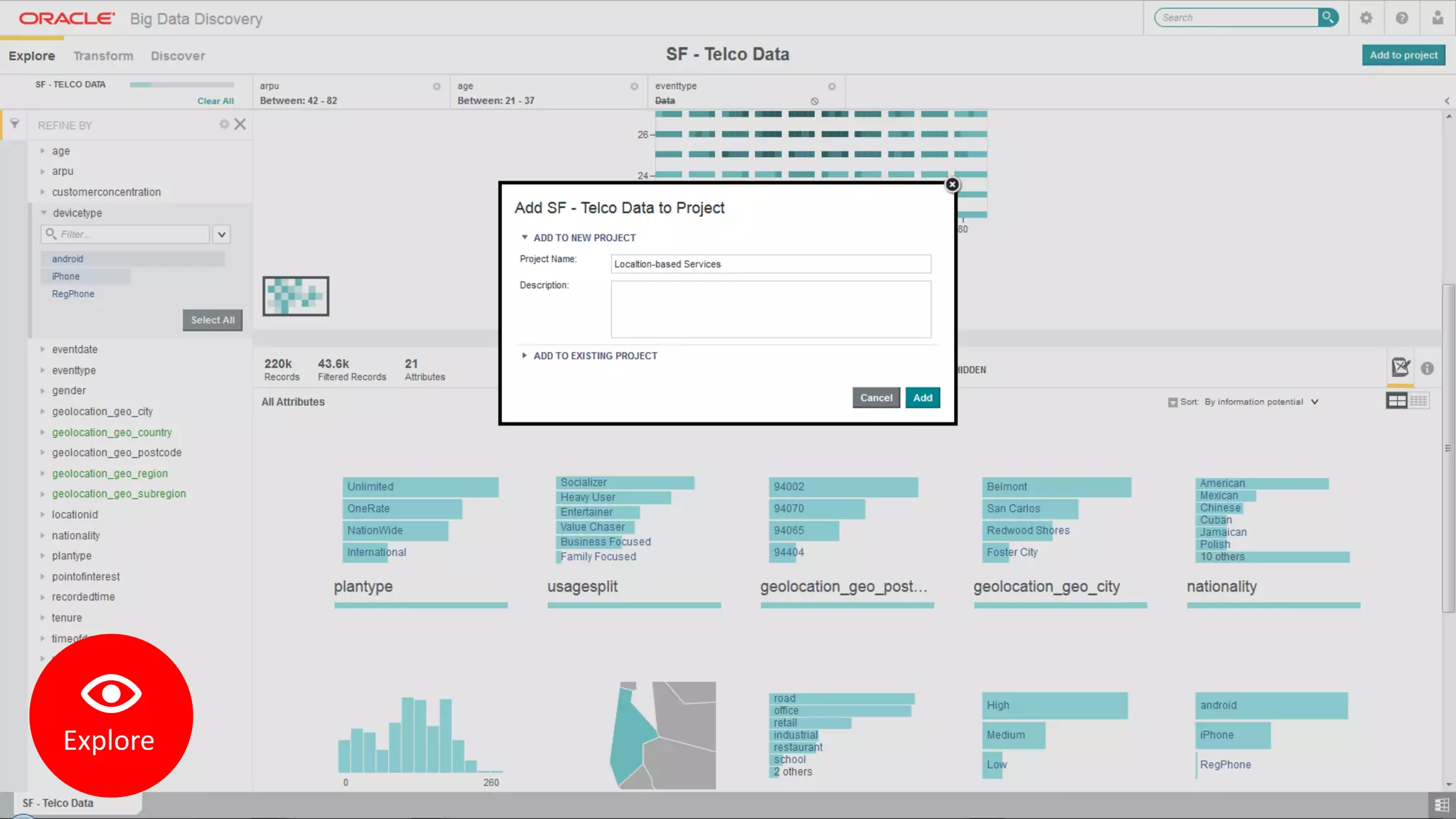Image resolution: width=1456 pixels, height=819 pixels.
Task: Close the Add to Project dialog
Action: 952,185
